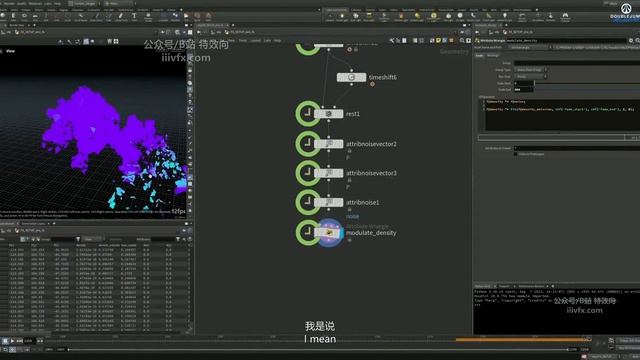Click the attributes filter icon in spreadsheet
The image size is (640, 360).
click(x=178, y=239)
